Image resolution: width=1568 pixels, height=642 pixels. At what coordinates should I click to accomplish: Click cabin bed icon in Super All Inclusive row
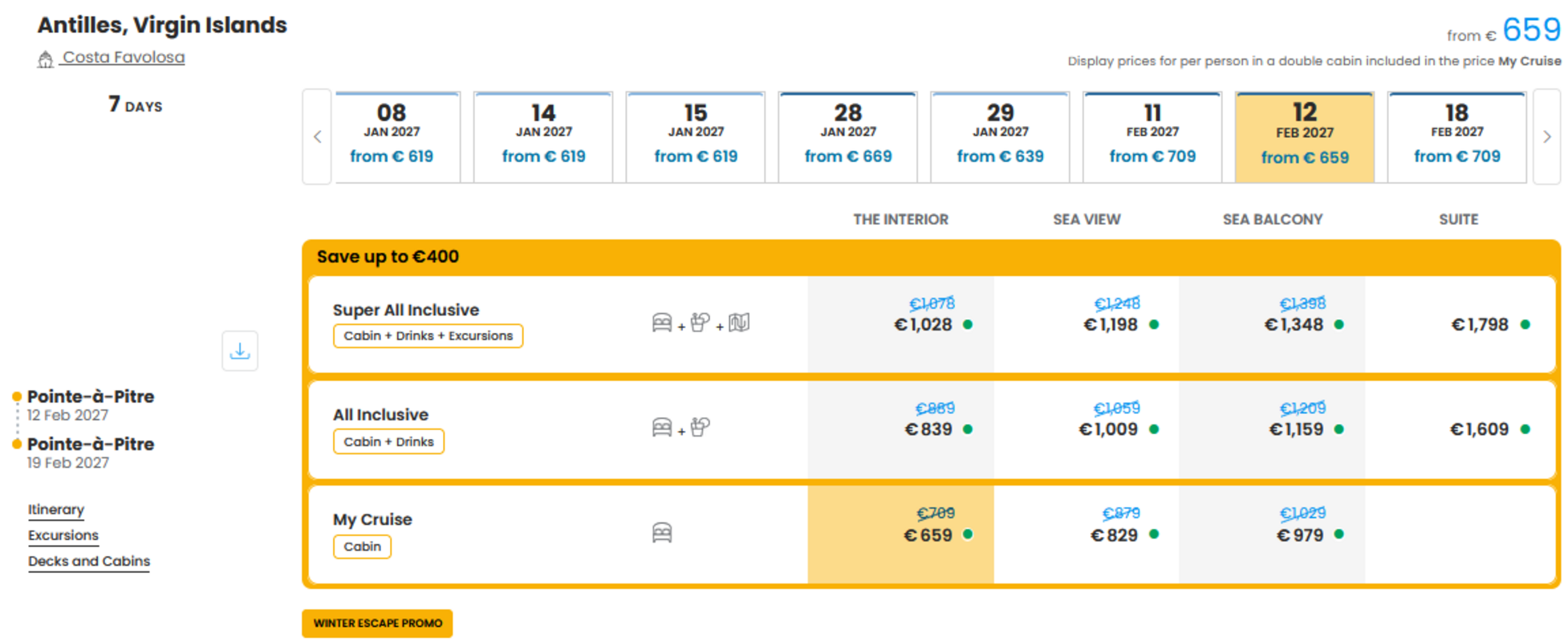pyautogui.click(x=662, y=323)
